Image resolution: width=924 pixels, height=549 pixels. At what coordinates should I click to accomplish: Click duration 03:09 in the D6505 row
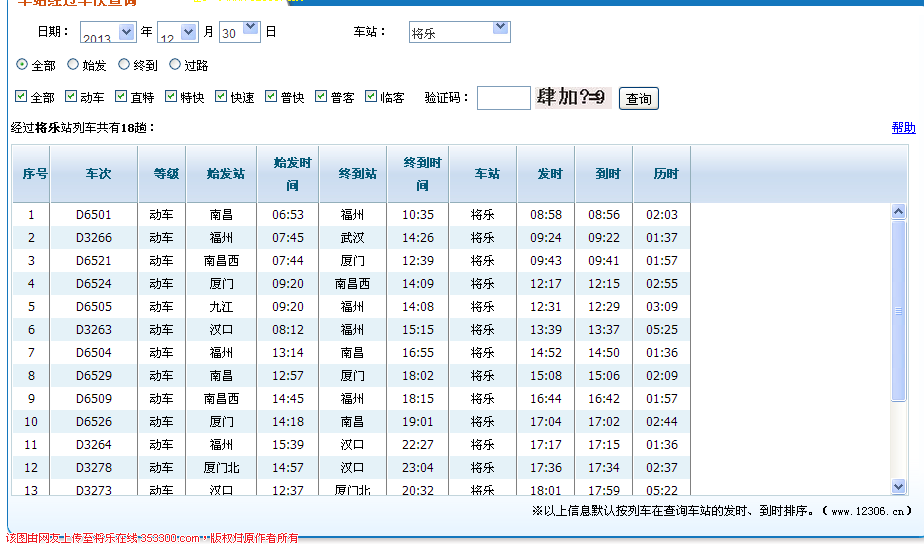[662, 306]
